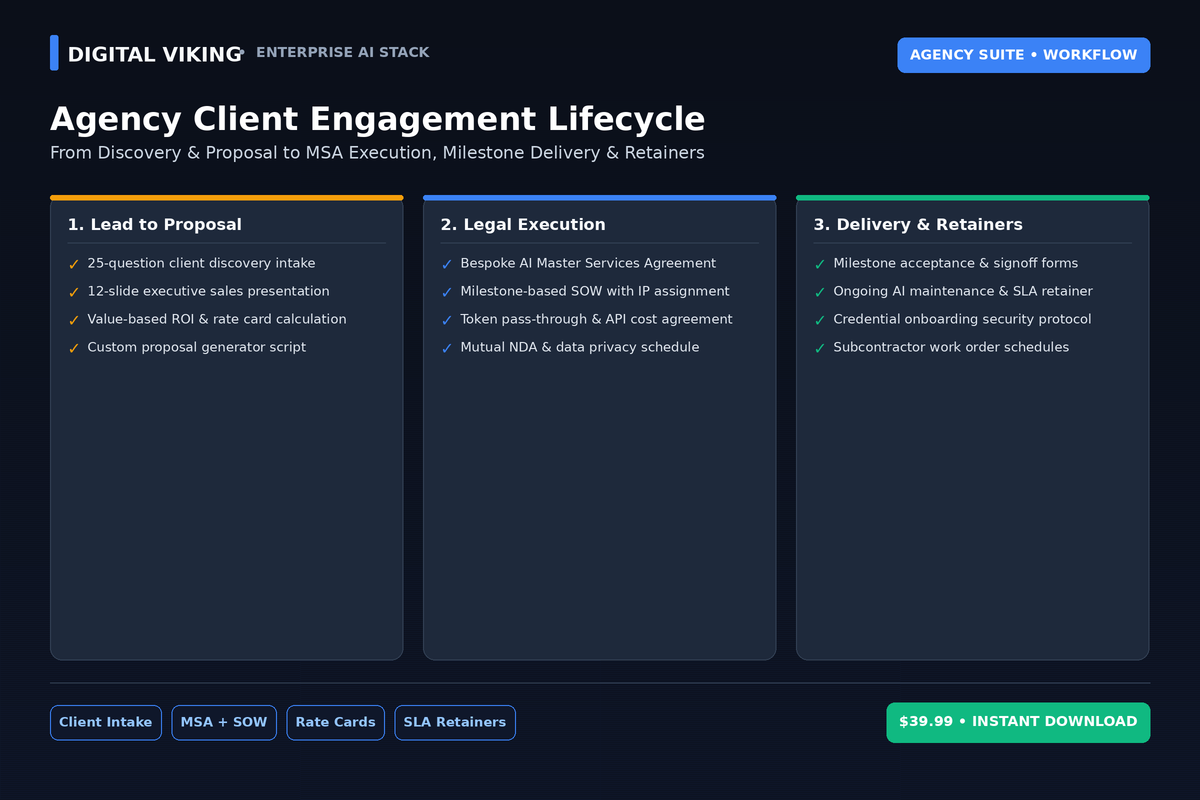Screen dimensions: 1200x800
Task: Click the Agency Client Engagement Lifecycle heading
Action: point(378,119)
